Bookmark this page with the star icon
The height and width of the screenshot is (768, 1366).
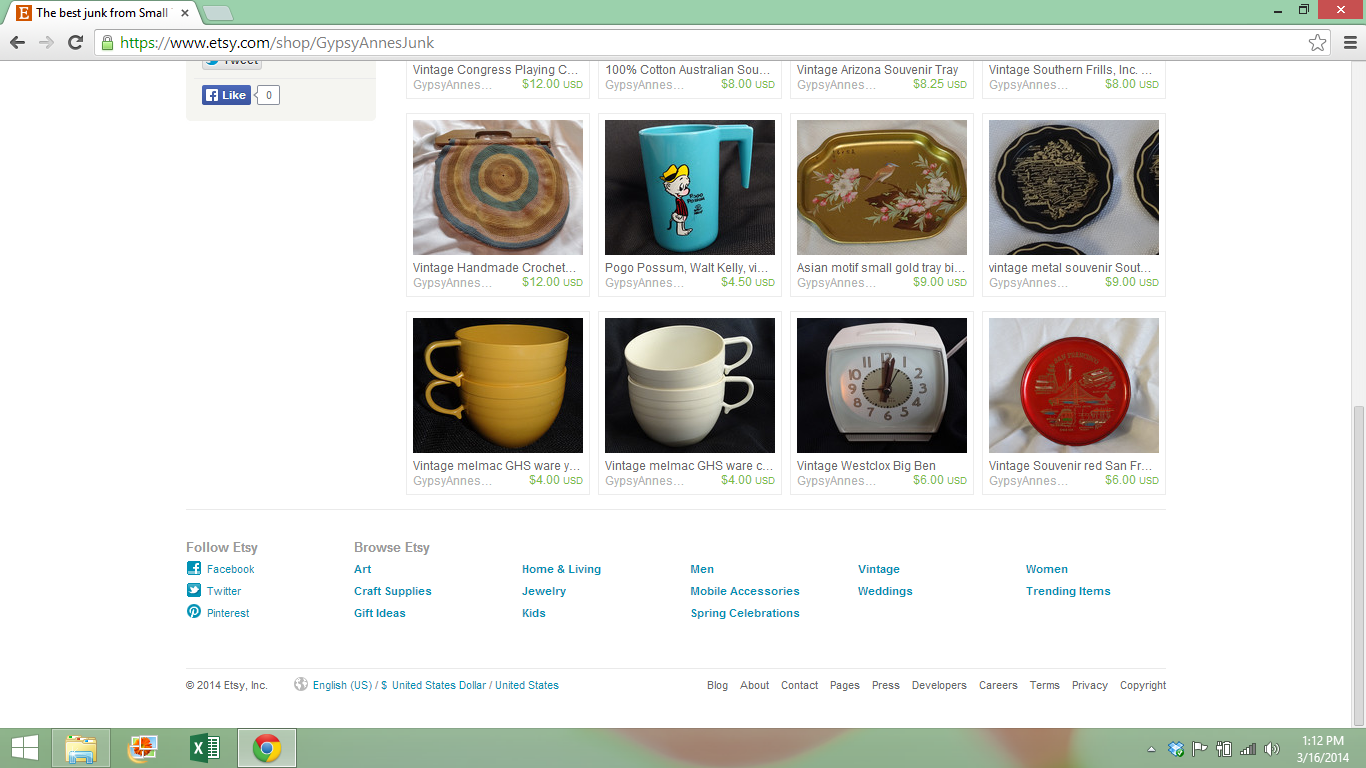1318,42
